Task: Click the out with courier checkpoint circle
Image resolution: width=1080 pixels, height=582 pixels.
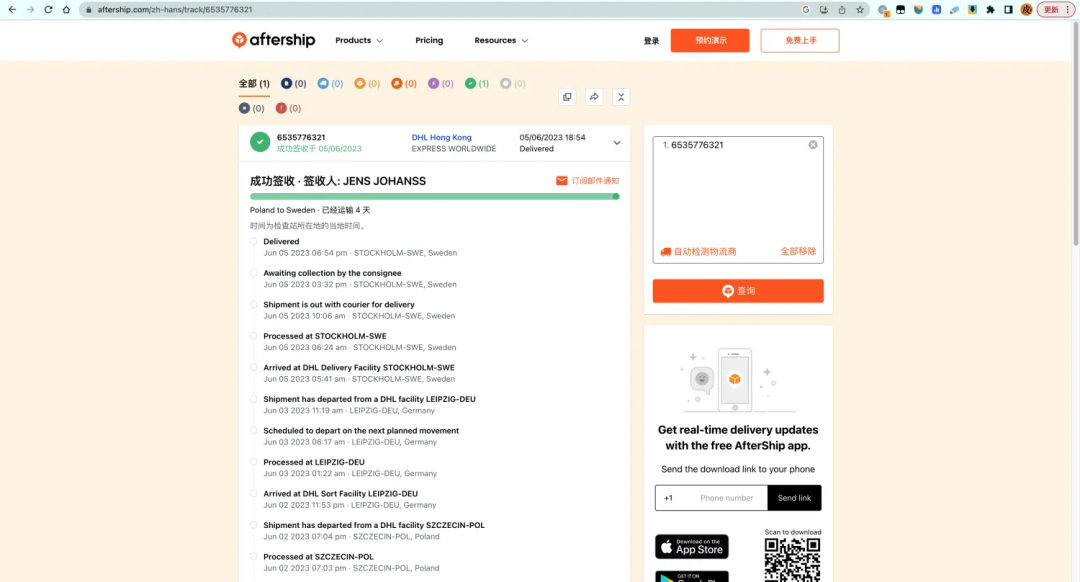Action: (253, 304)
